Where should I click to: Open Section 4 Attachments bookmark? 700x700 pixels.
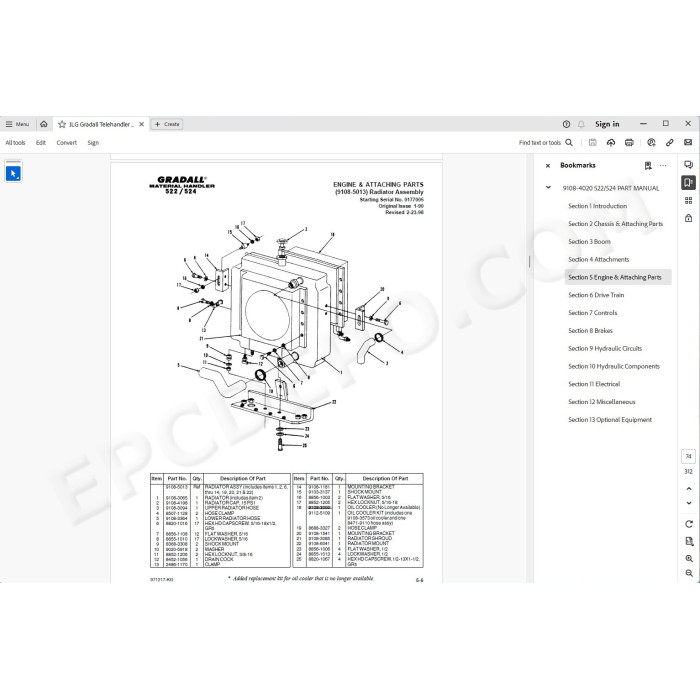(x=598, y=260)
